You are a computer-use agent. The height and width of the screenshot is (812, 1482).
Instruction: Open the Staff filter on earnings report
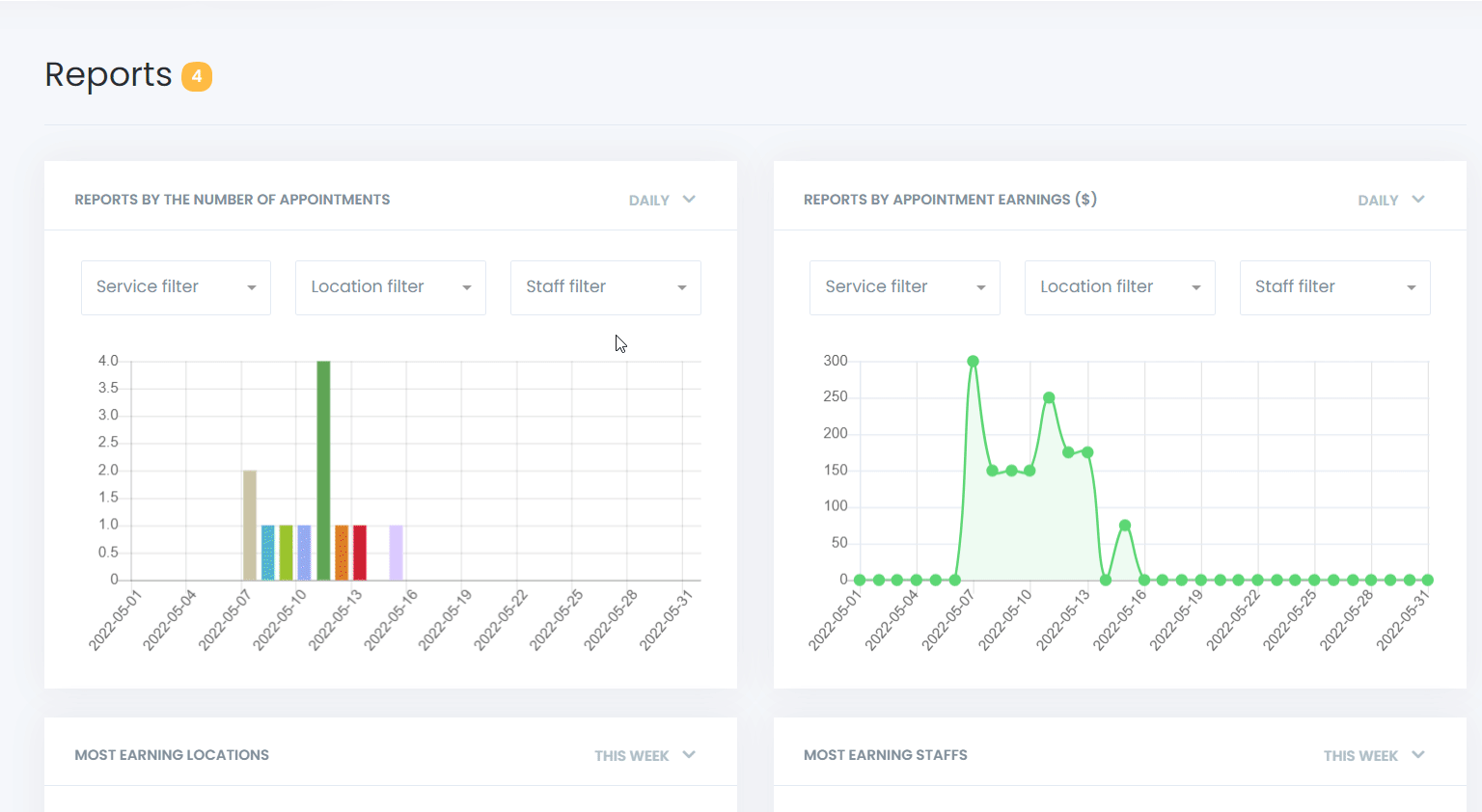[1334, 286]
